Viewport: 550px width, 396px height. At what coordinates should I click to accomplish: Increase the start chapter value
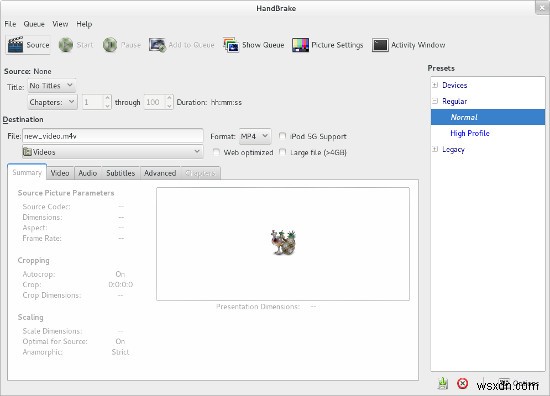108,98
